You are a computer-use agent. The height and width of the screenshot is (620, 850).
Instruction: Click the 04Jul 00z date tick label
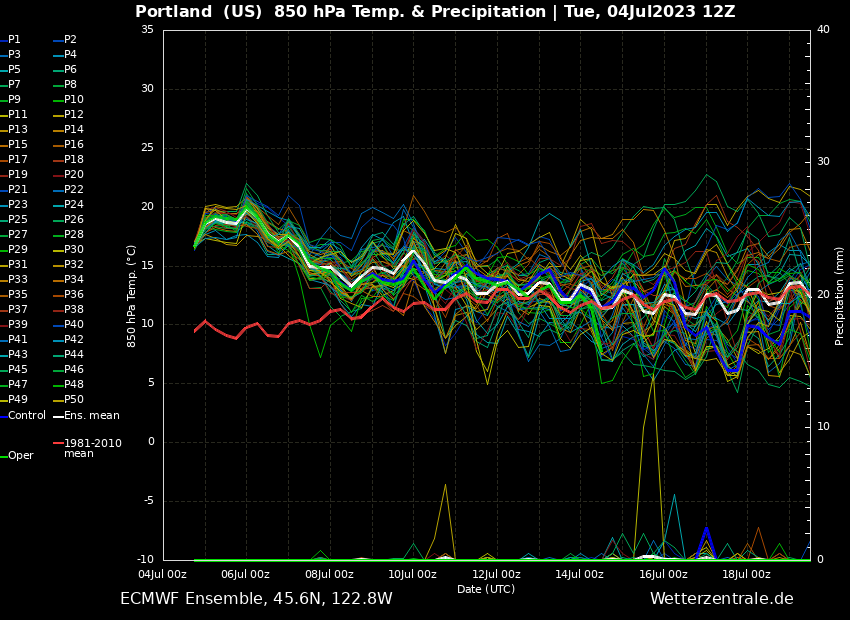[x=162, y=574]
